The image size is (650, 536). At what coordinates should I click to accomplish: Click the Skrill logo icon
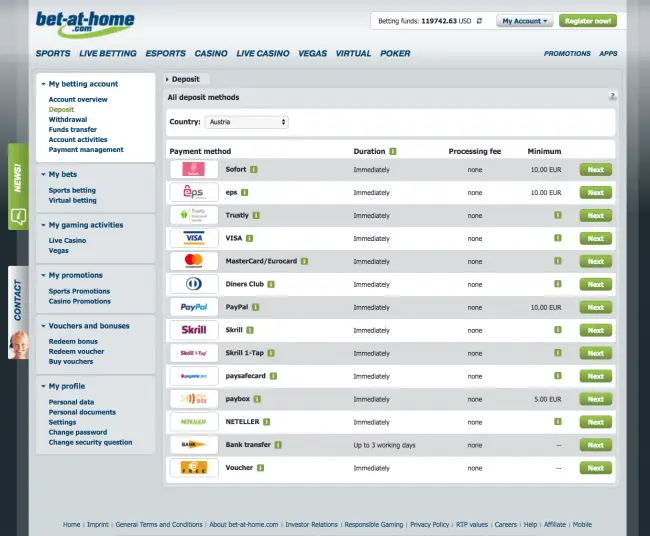[x=194, y=330]
